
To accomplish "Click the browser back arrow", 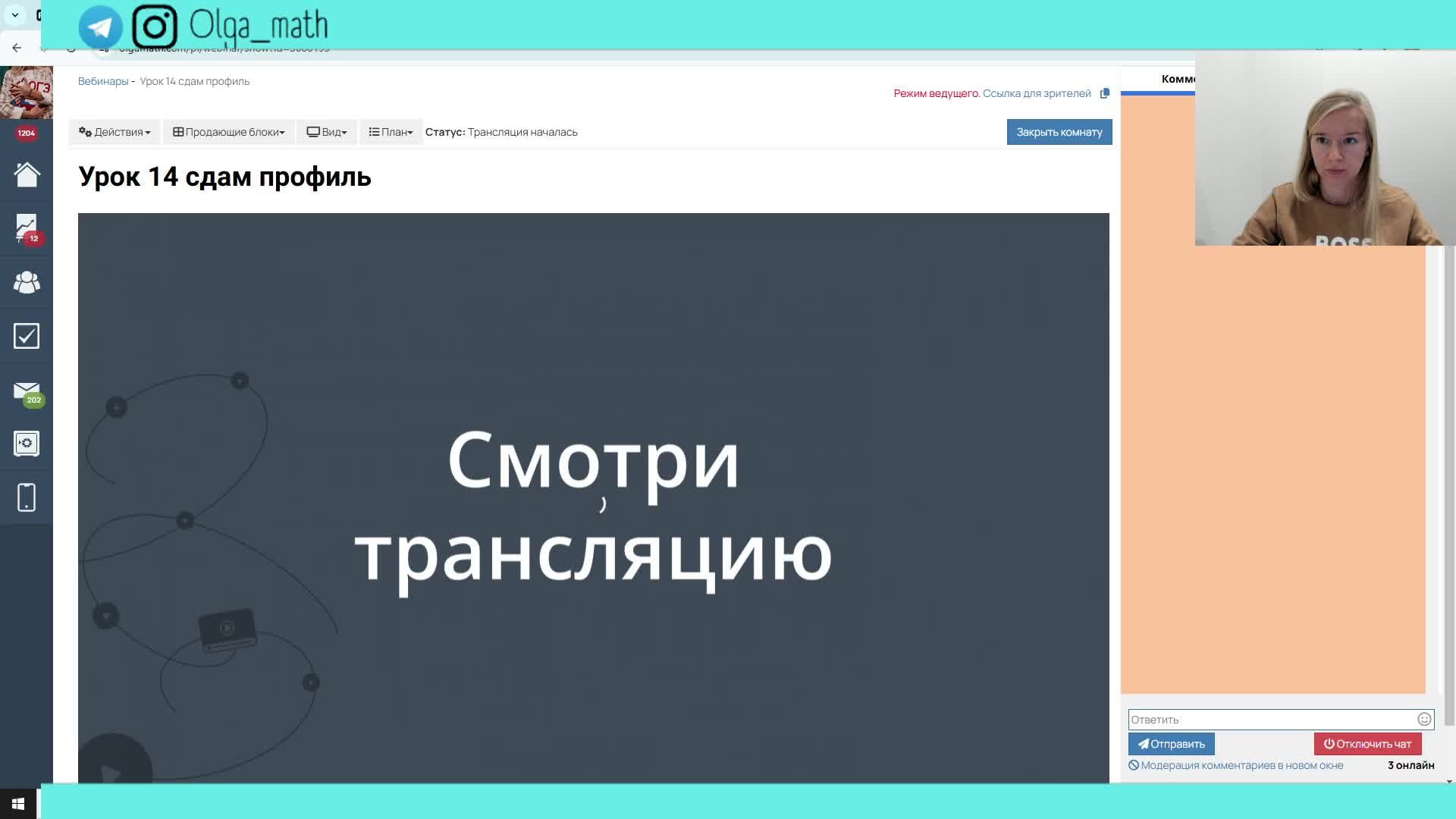I will [17, 48].
